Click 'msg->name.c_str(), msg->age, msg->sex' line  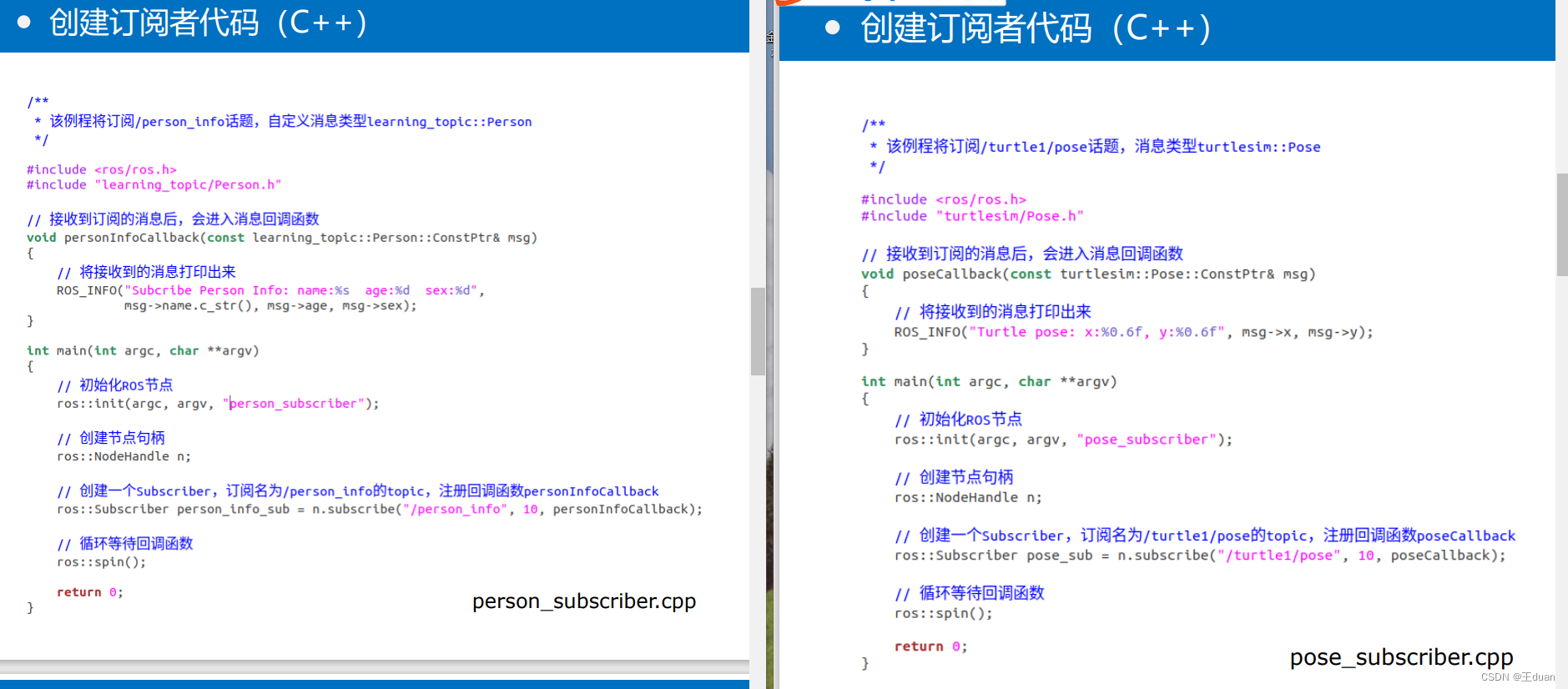tap(270, 305)
